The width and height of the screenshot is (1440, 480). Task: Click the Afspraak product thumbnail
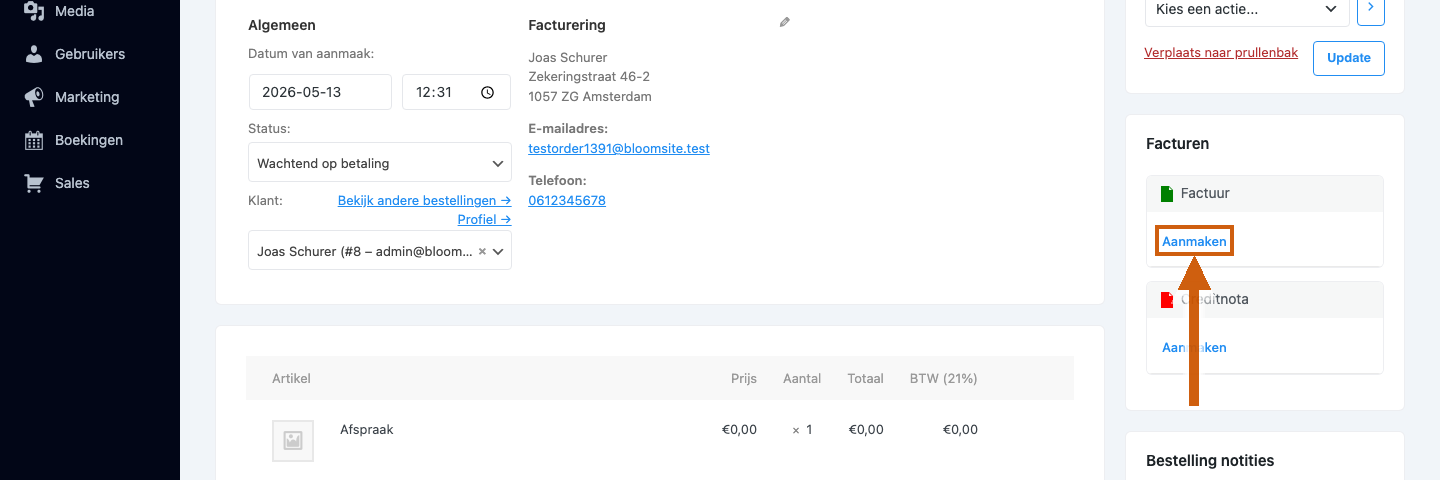293,441
